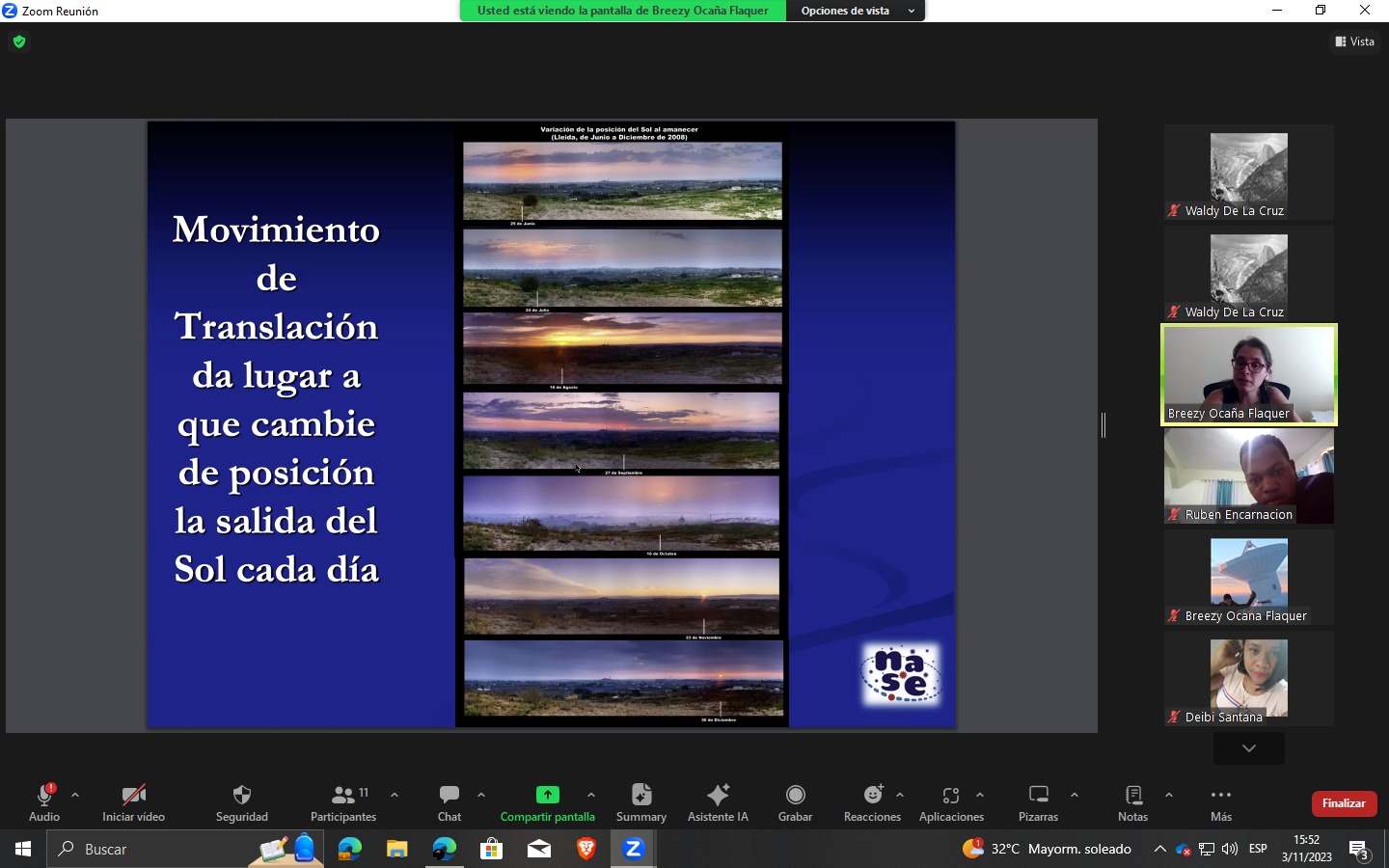
Task: Select Breezy Ocaña Flaquer highlighted video tile
Action: pyautogui.click(x=1249, y=375)
